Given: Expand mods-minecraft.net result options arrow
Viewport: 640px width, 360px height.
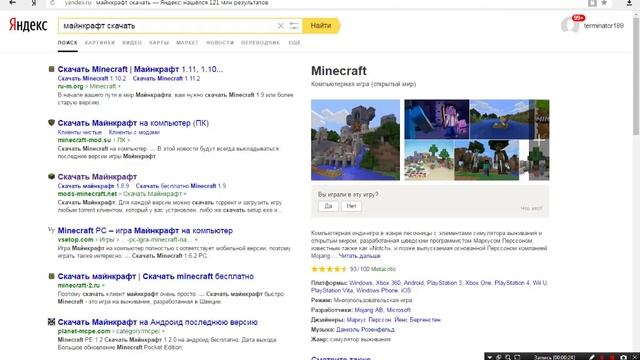Looking at the screenshot, I should [x=185, y=194].
